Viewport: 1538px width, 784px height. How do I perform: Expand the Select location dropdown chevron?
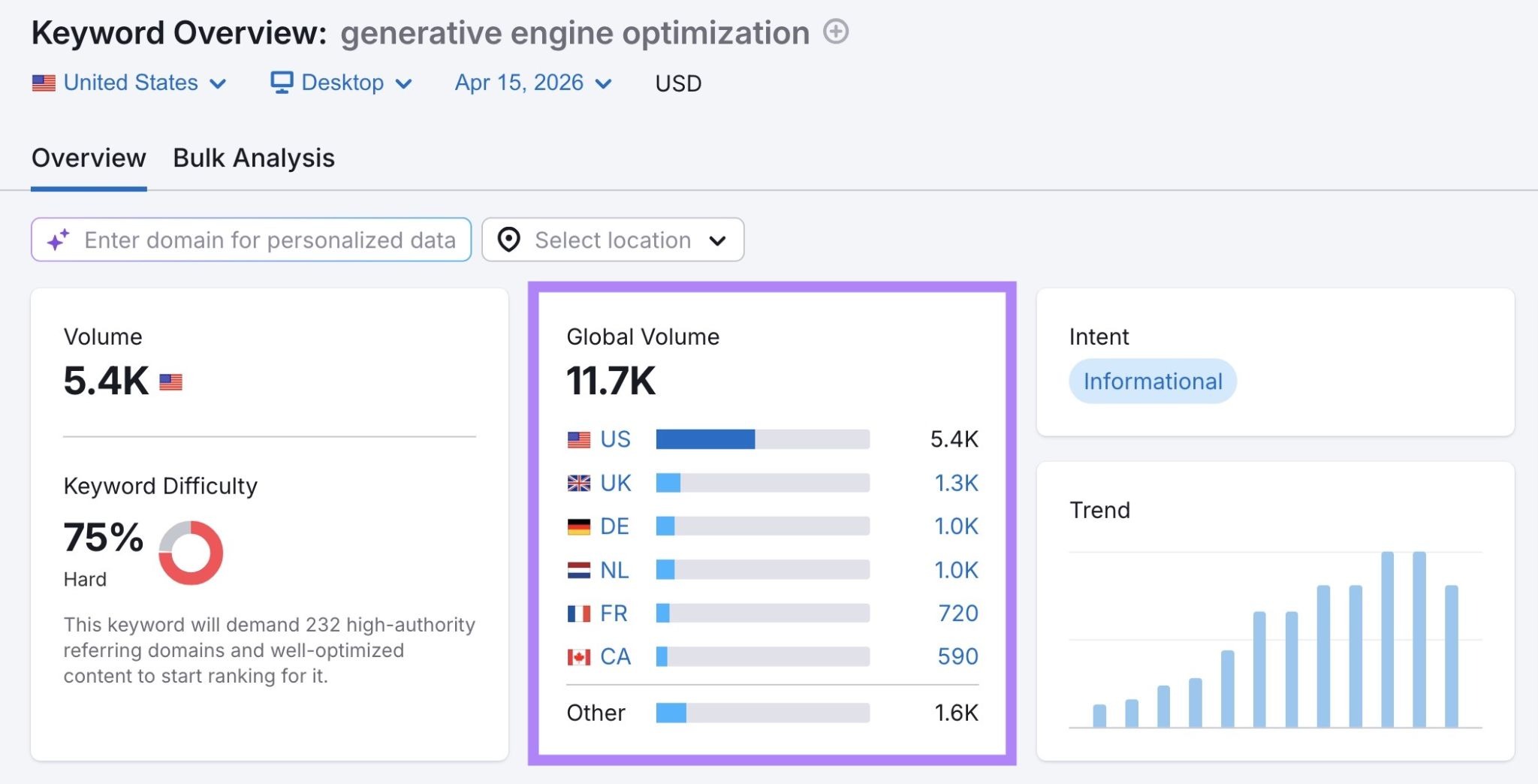pyautogui.click(x=717, y=240)
